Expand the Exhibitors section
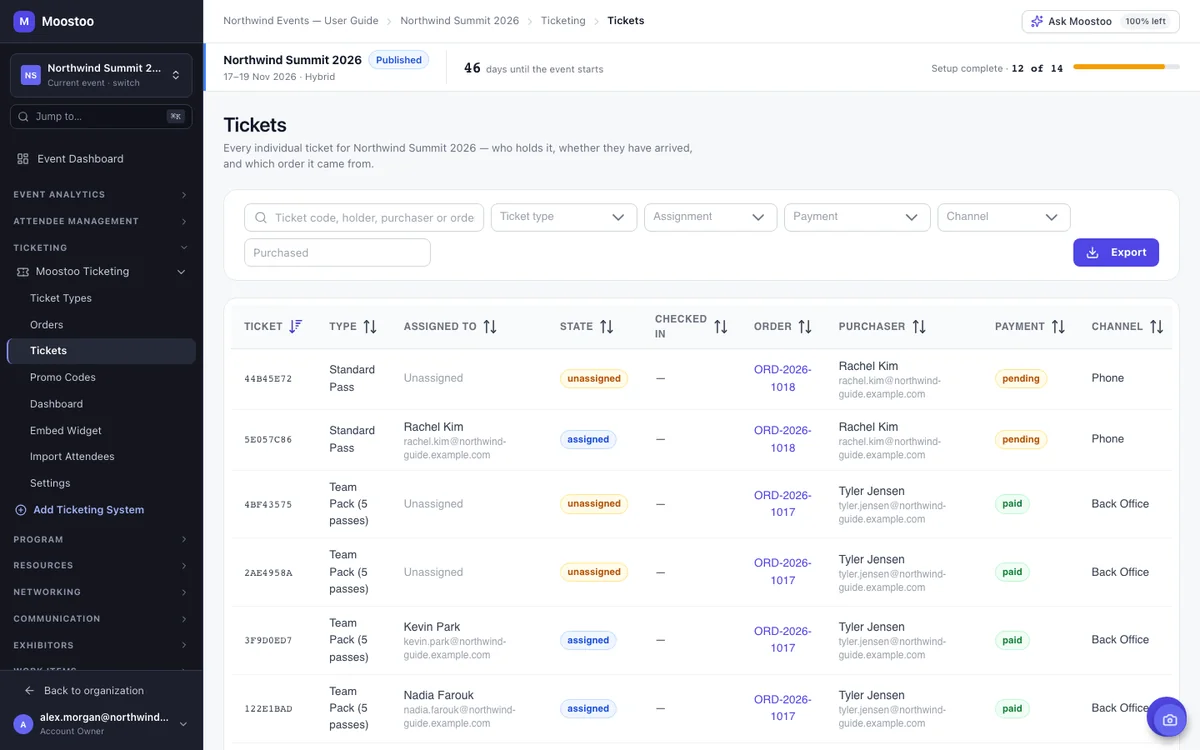The width and height of the screenshot is (1200, 750). pyautogui.click(x=101, y=645)
